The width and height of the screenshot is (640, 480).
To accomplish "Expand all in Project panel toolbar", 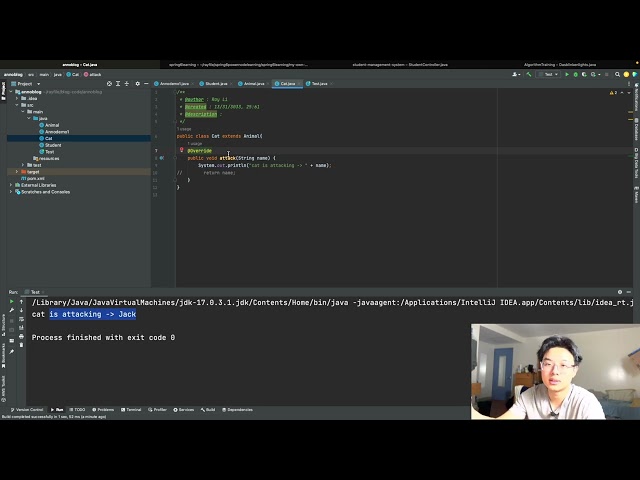I will (x=118, y=84).
